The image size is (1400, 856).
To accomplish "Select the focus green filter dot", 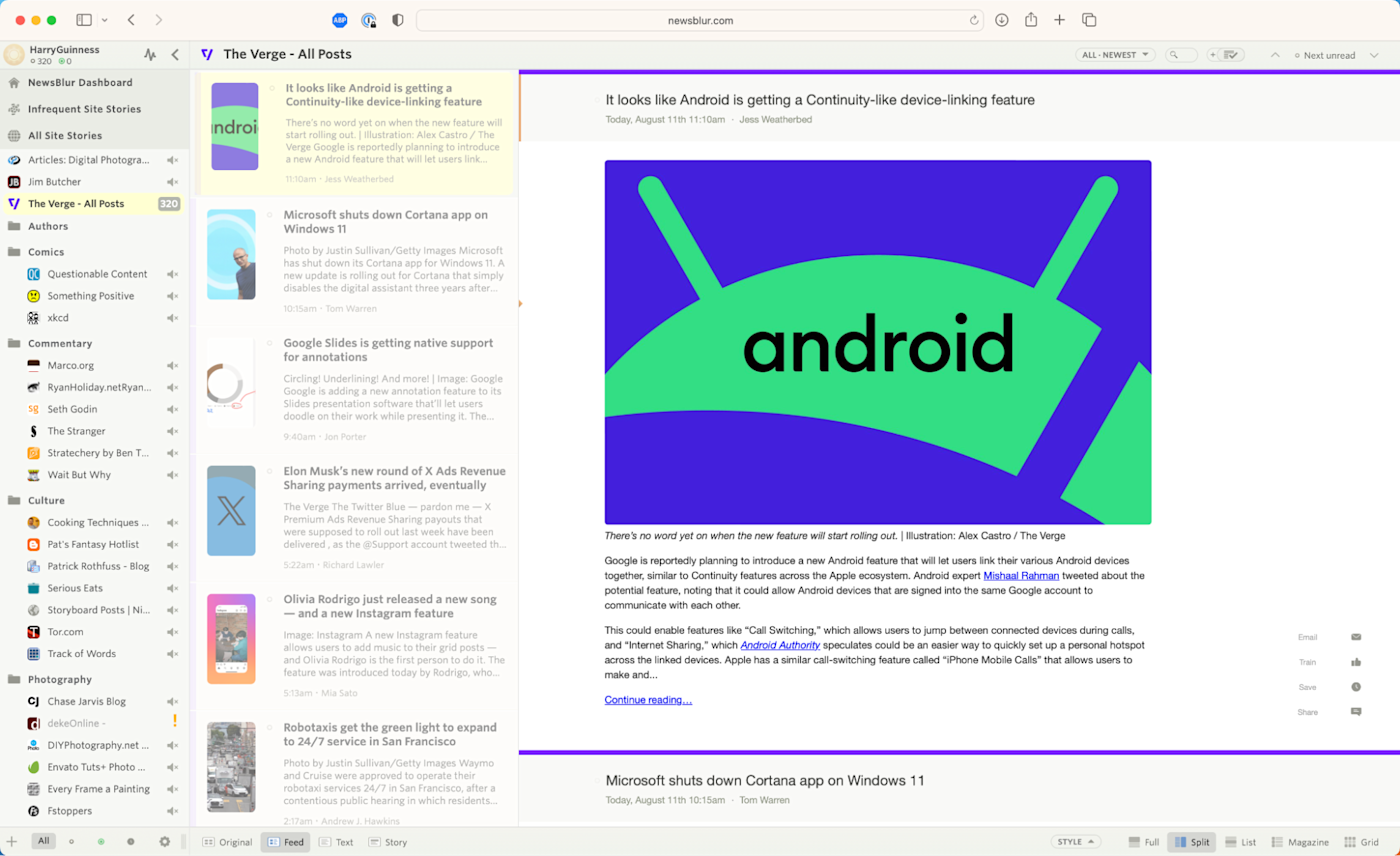I will (101, 842).
